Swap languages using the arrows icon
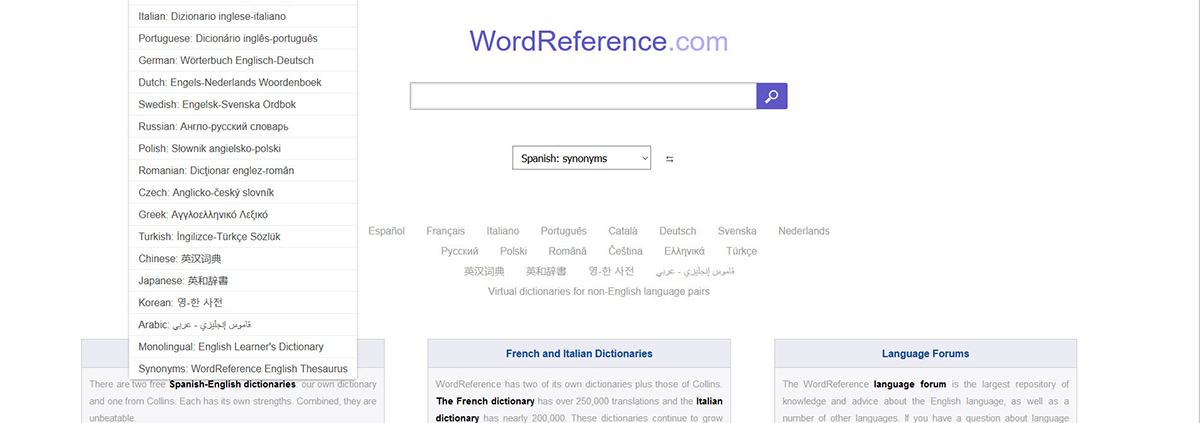Image resolution: width=1200 pixels, height=423 pixels. pos(669,159)
